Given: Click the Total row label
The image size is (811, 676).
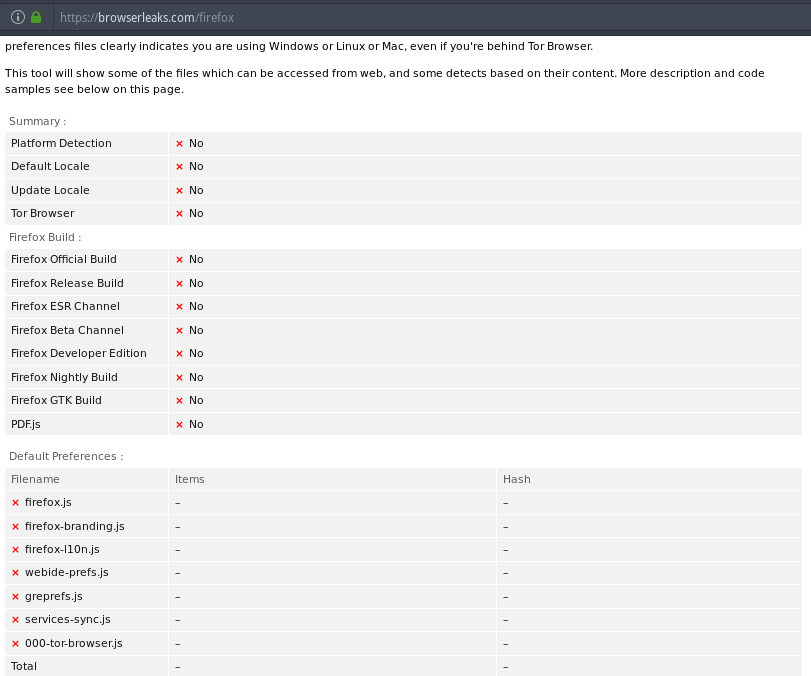Looking at the screenshot, I should pyautogui.click(x=24, y=666).
